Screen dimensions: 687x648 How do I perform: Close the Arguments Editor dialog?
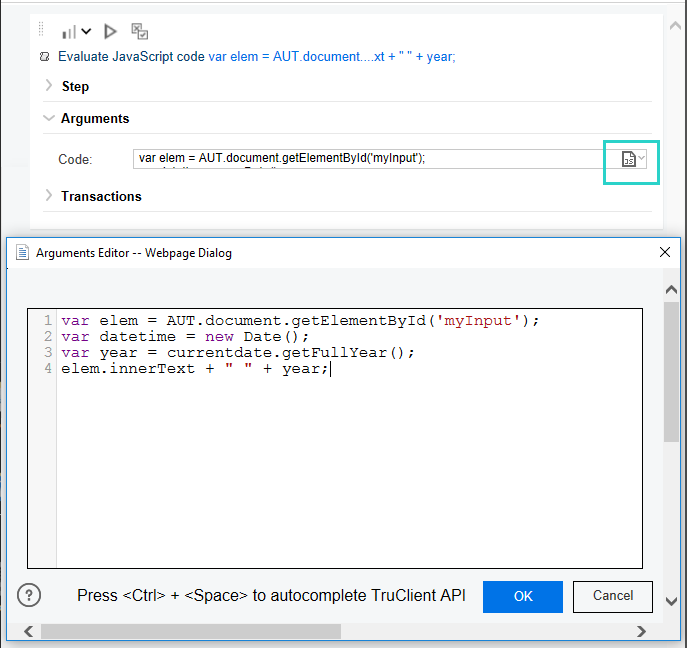[664, 253]
